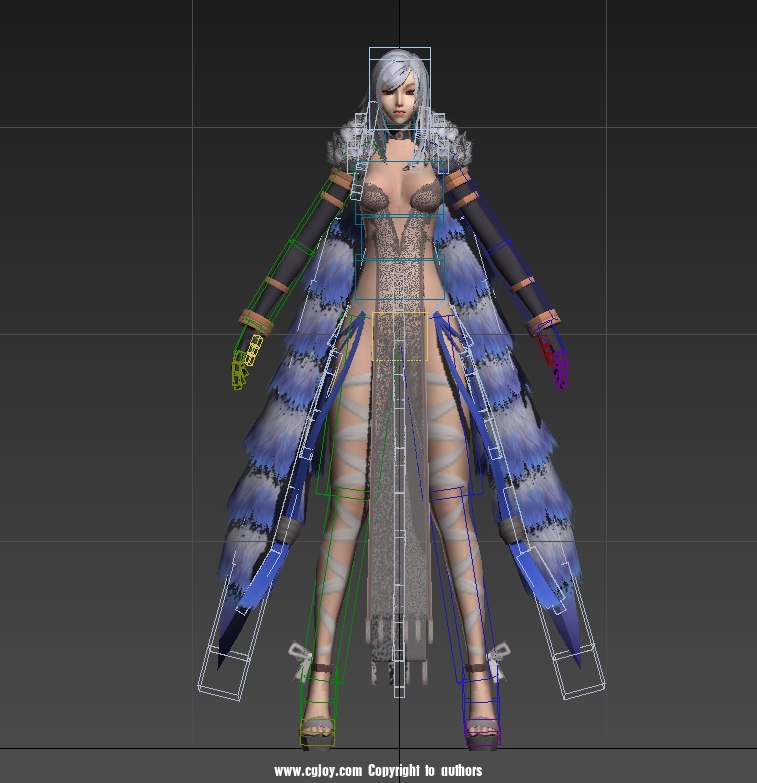Select the yellow pelvis bone box

point(399,336)
